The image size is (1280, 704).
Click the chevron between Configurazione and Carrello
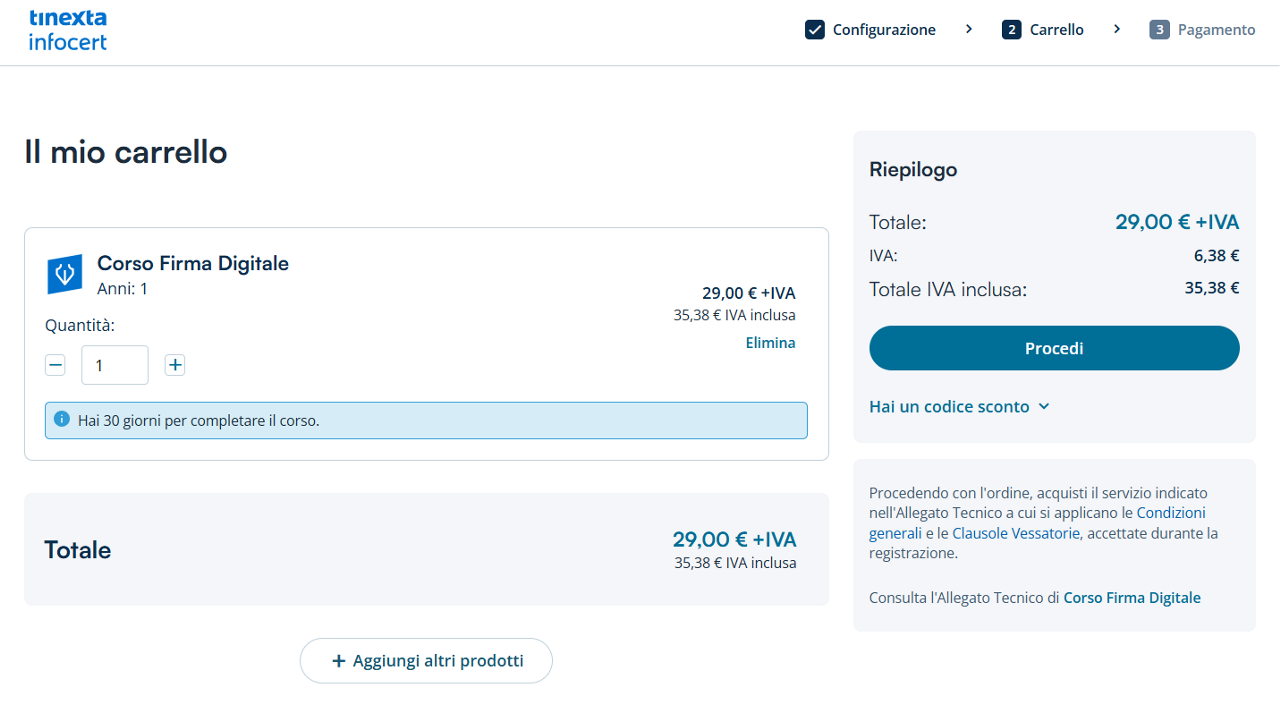[x=968, y=29]
